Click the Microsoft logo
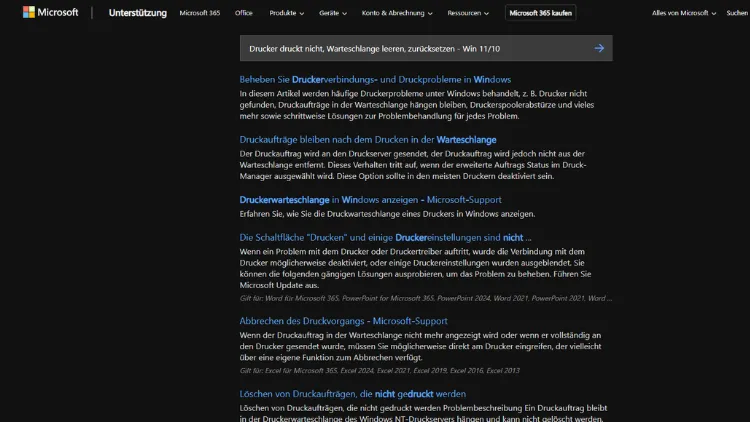Screen dimensions: 750x422 (50, 12)
